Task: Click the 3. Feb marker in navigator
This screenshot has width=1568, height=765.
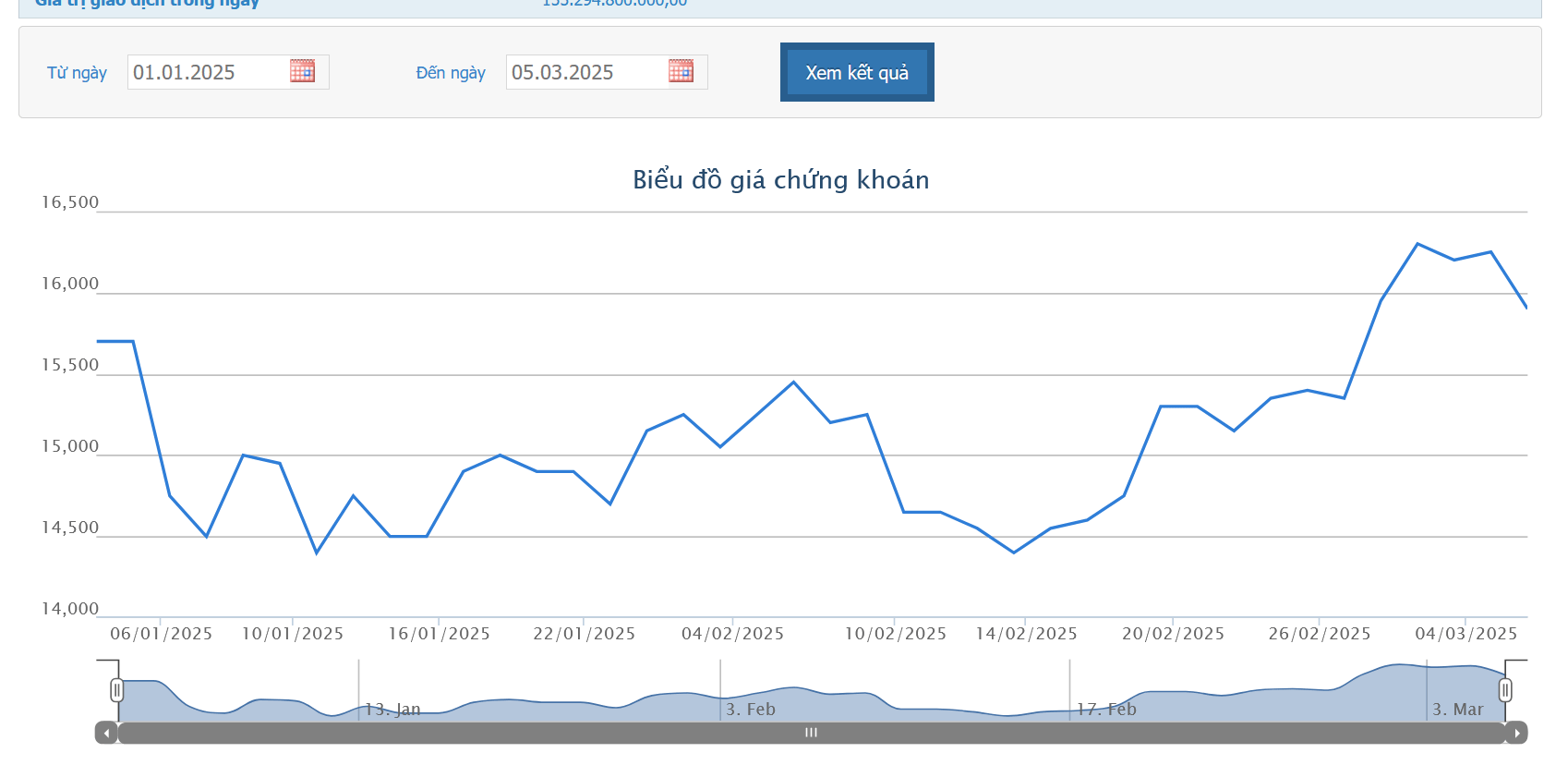Action: click(x=750, y=710)
